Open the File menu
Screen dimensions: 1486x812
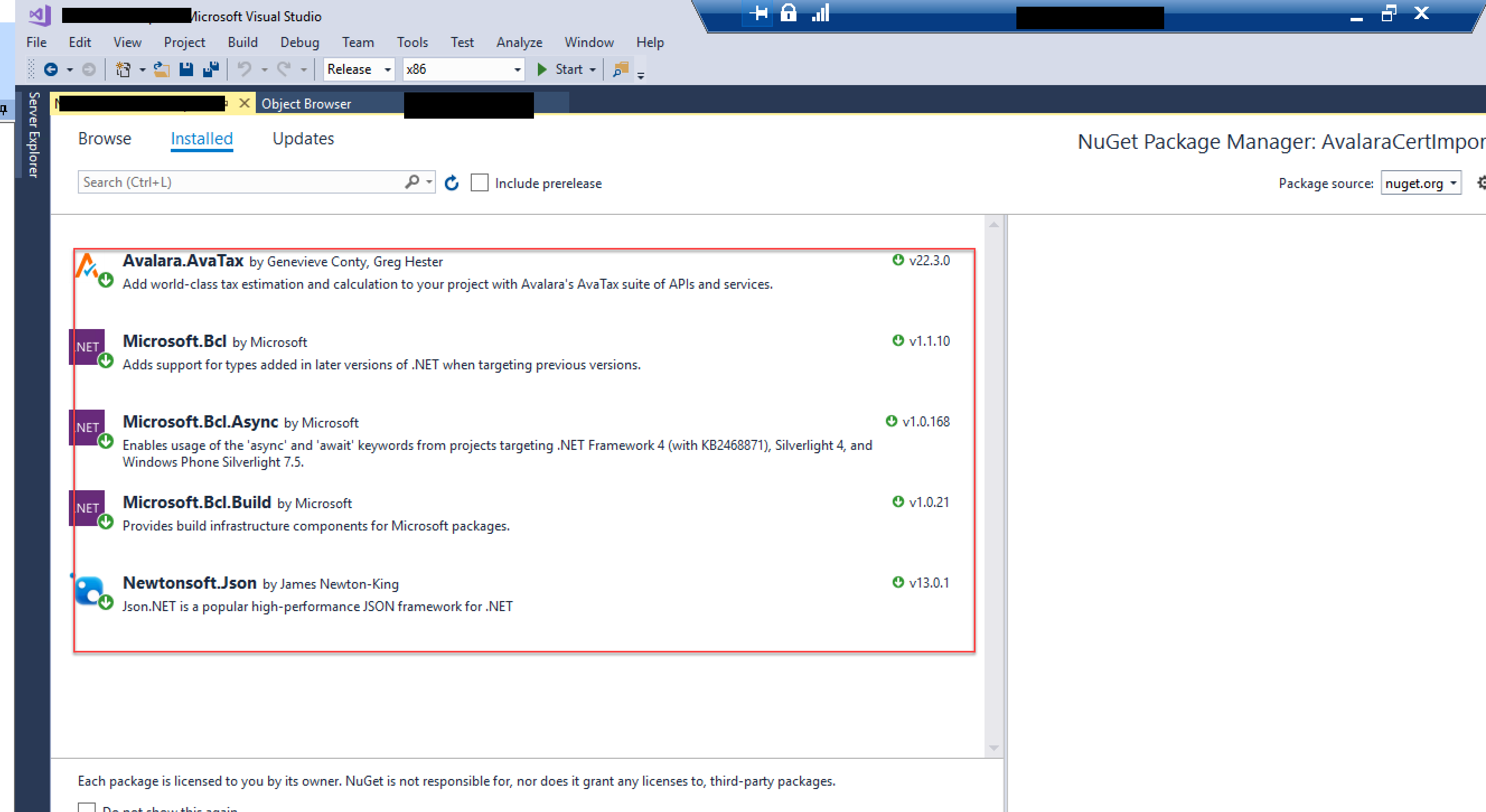(36, 43)
